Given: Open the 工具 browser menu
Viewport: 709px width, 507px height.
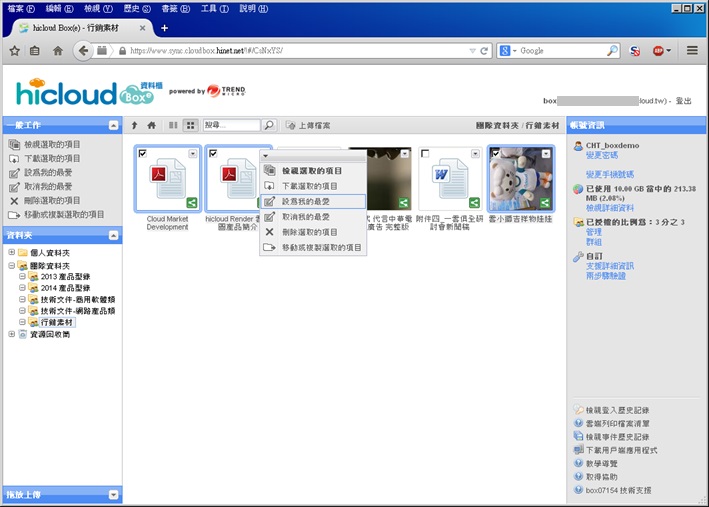Looking at the screenshot, I should coord(215,9).
